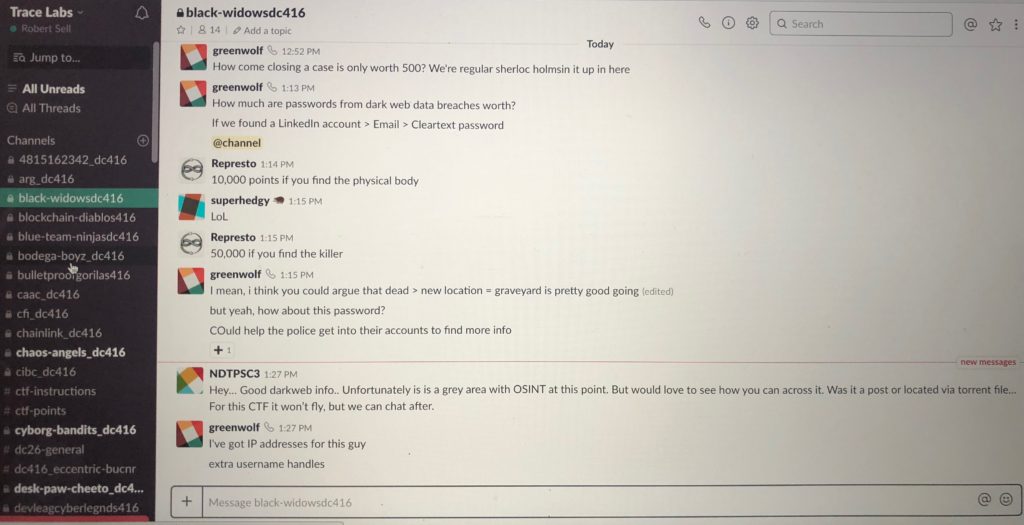Open All Threads view
The image size is (1024, 525).
pyautogui.click(x=51, y=108)
